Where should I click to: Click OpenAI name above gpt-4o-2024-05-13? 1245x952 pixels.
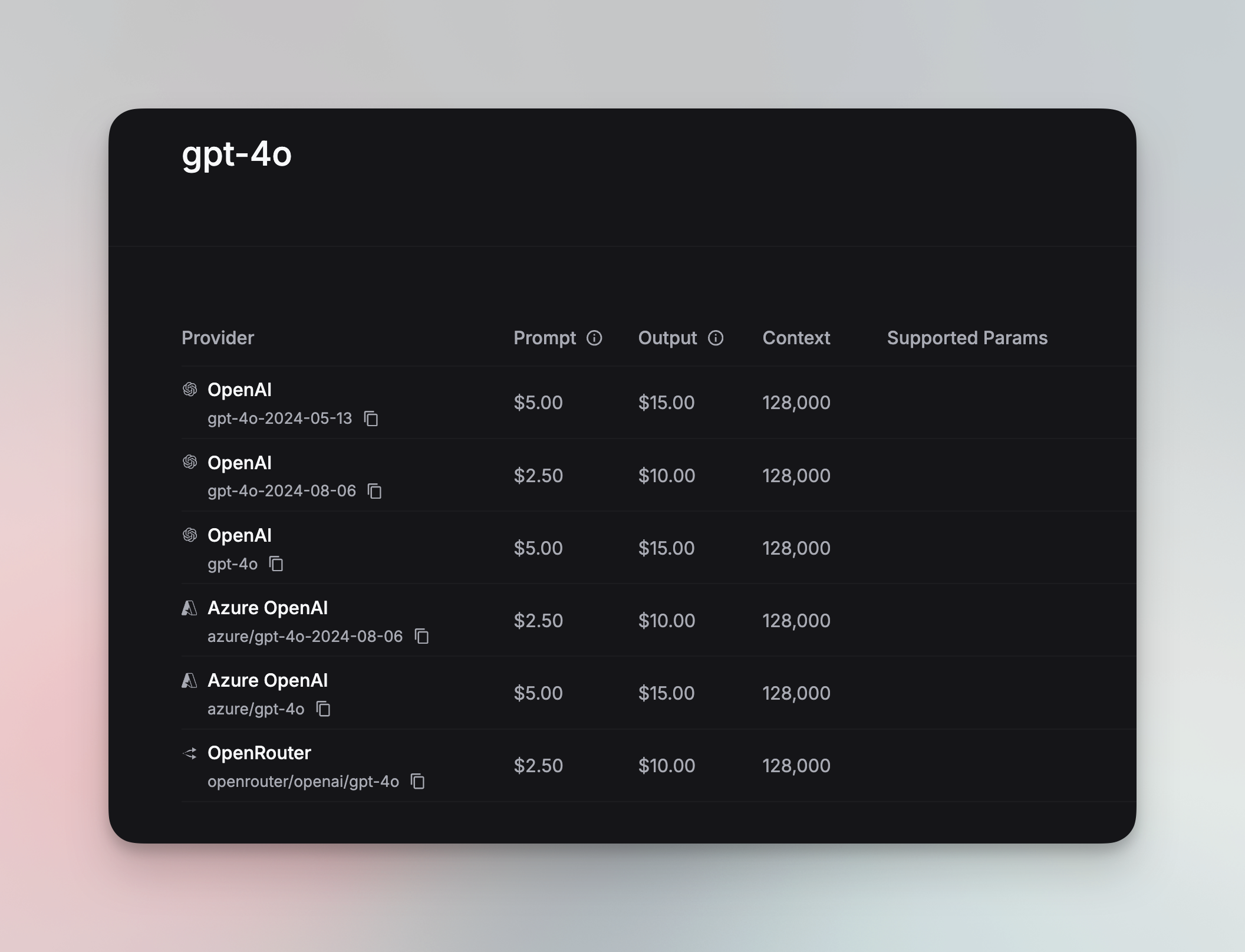[239, 390]
